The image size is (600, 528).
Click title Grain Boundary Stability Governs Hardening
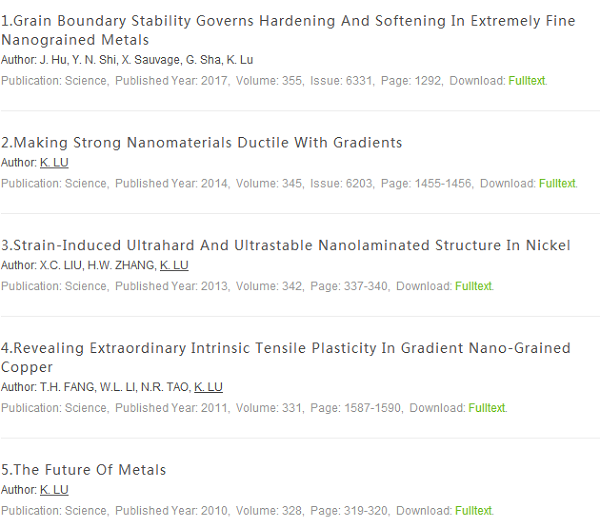tap(288, 30)
